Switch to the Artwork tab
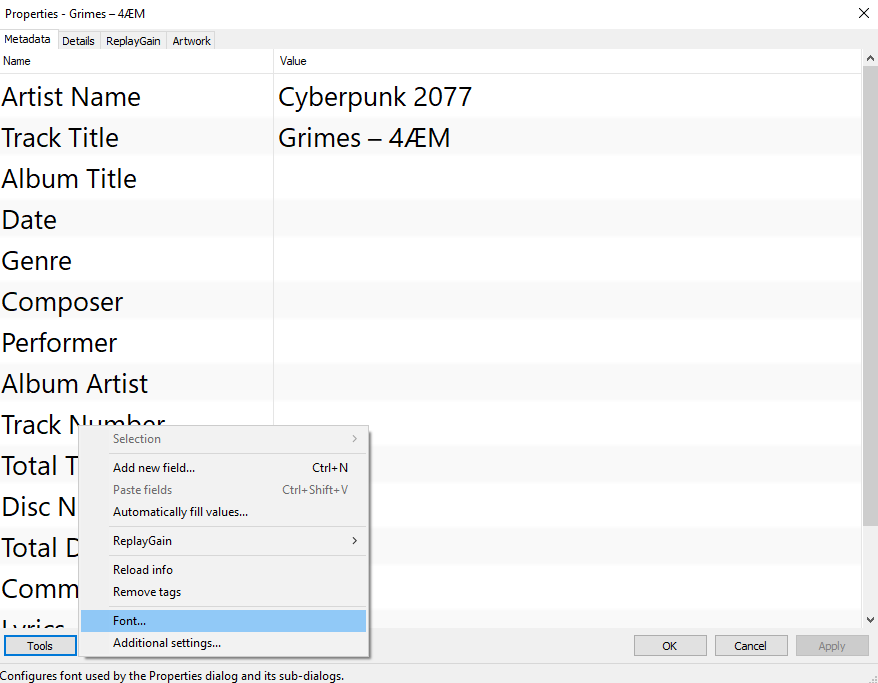 point(191,41)
